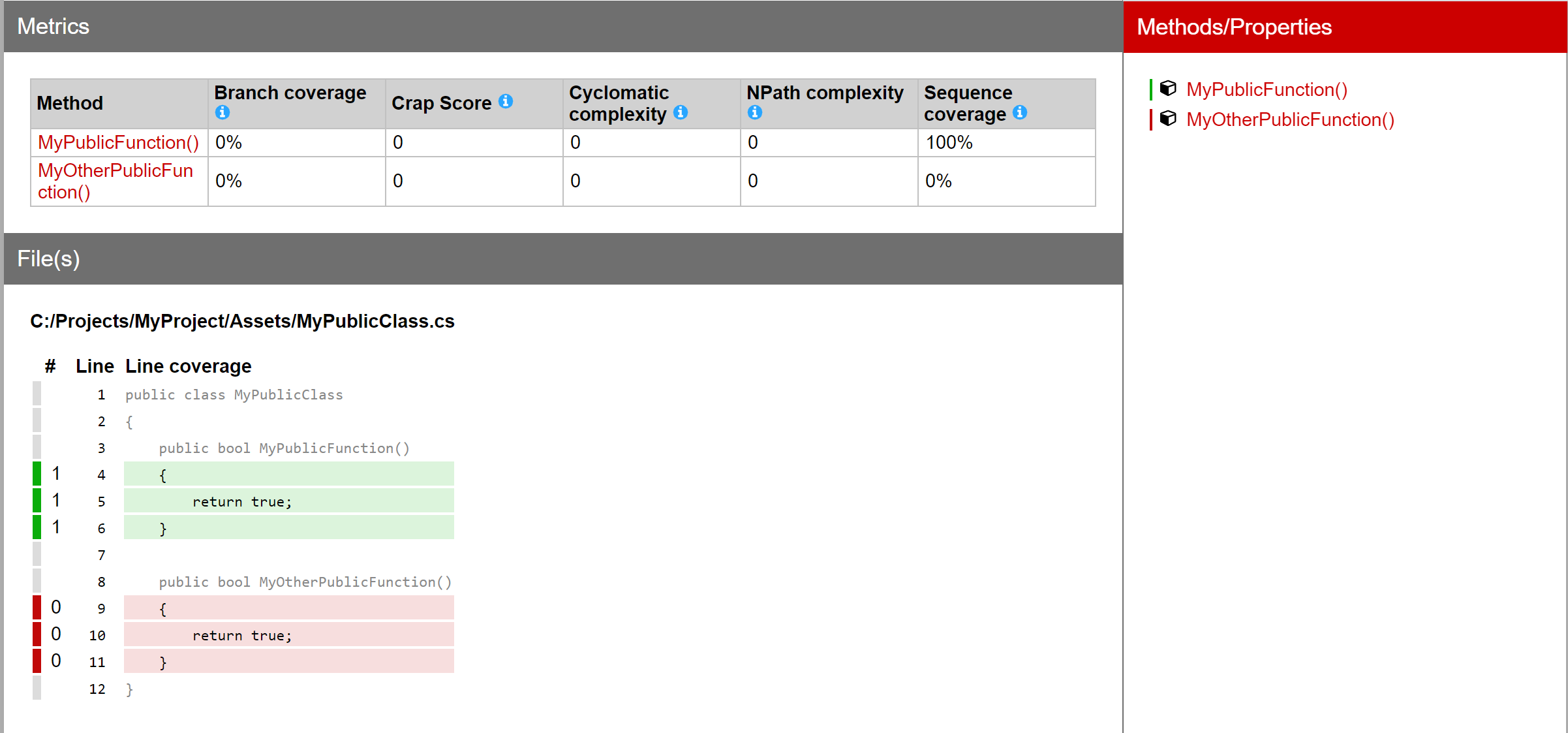
Task: Click the Method column header
Action: (69, 102)
